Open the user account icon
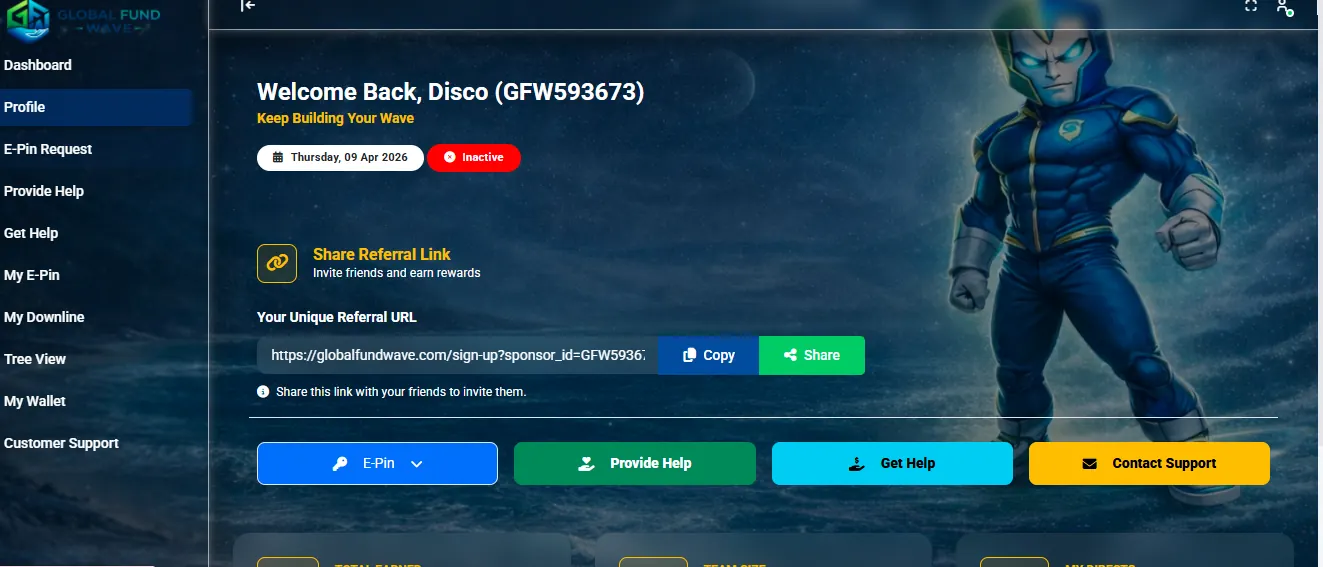This screenshot has height=567, width=1323. click(1284, 7)
